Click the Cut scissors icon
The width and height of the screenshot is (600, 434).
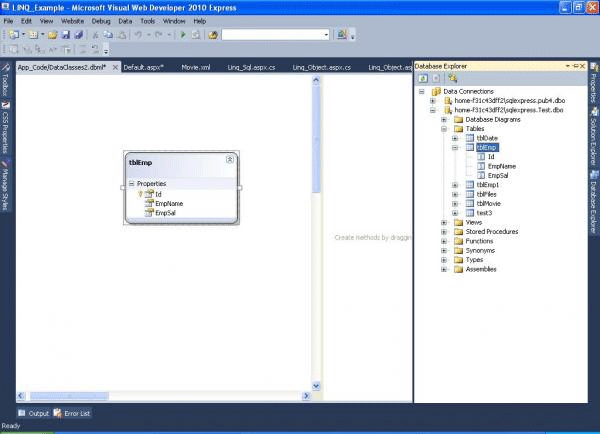click(x=96, y=35)
